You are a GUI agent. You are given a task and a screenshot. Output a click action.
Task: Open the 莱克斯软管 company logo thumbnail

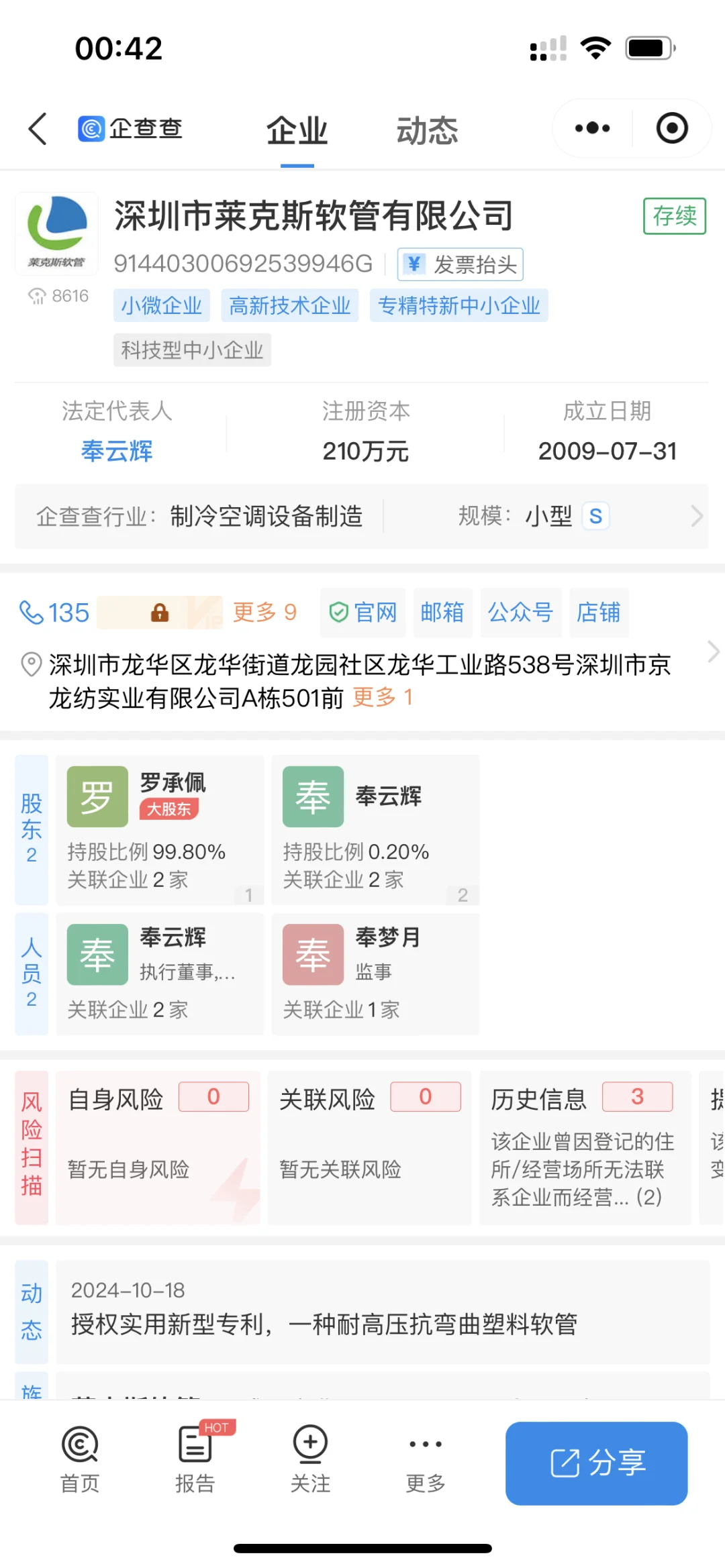click(x=57, y=234)
